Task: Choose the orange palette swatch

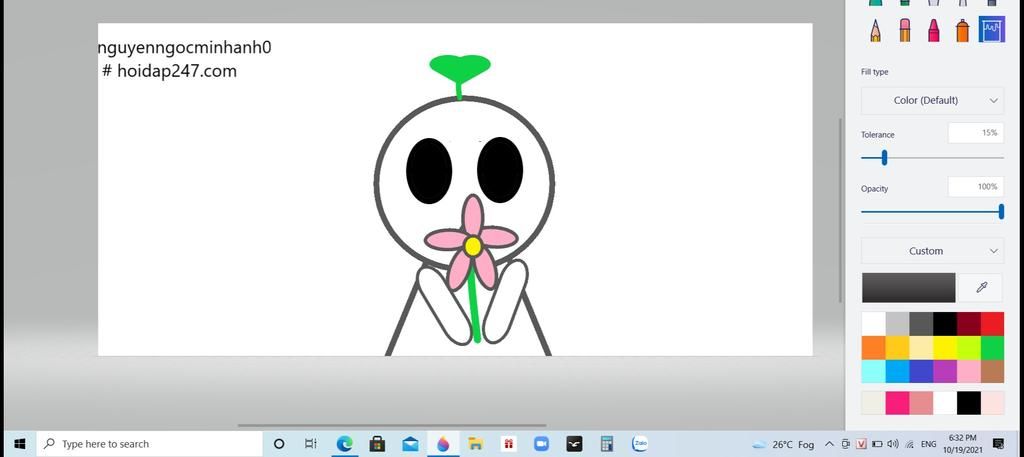Action: [873, 347]
